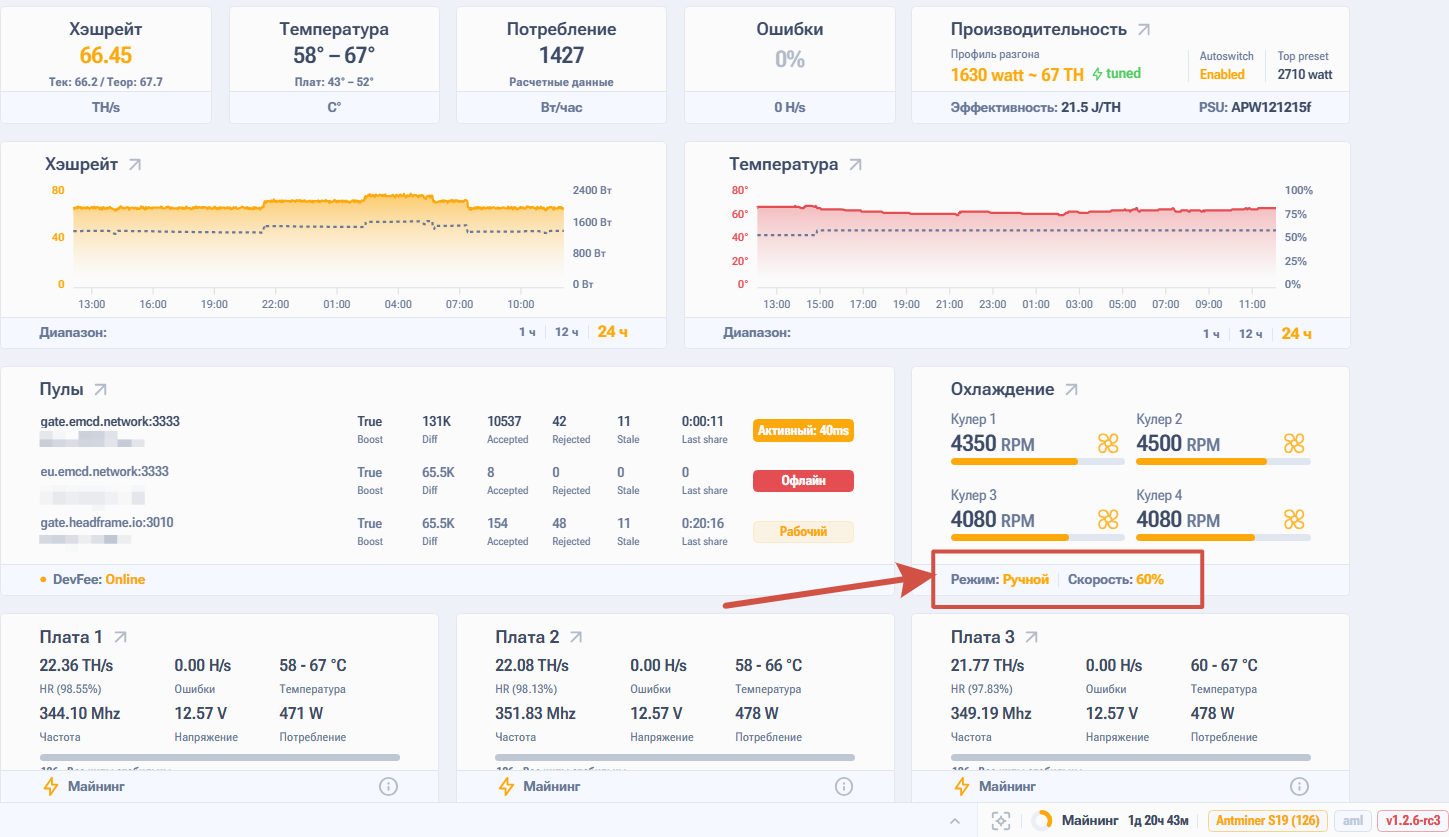Set hashrate chart range to 12 ч
The image size is (1449, 837).
pyautogui.click(x=567, y=333)
